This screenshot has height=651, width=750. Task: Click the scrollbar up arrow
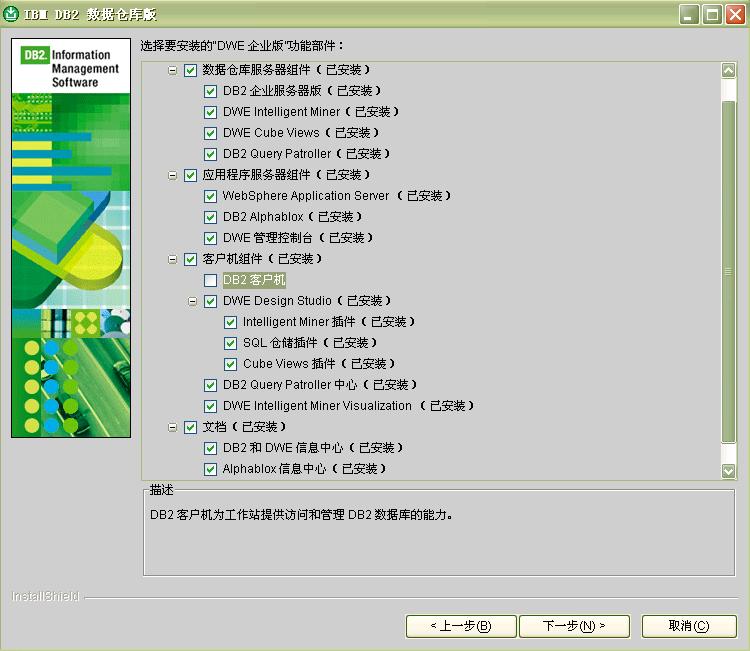coord(728,71)
